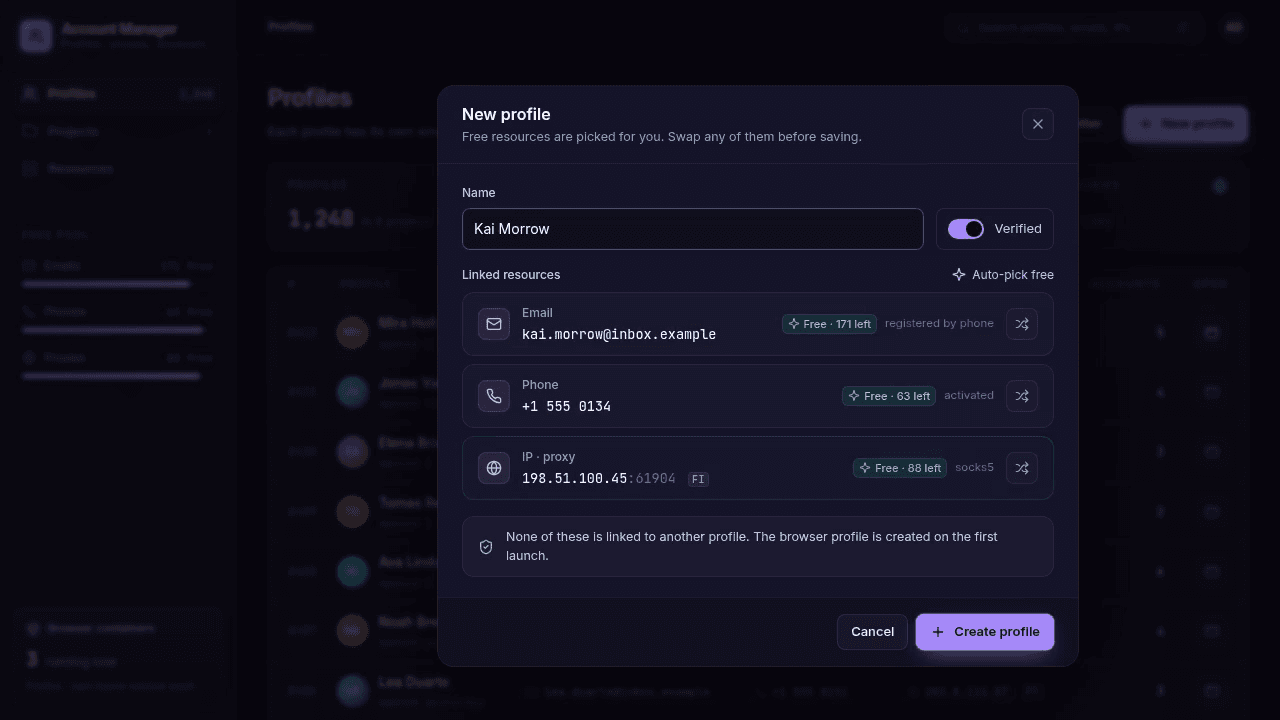Click the IP address 198.51.100.45
This screenshot has width=1280, height=720.
pos(575,479)
